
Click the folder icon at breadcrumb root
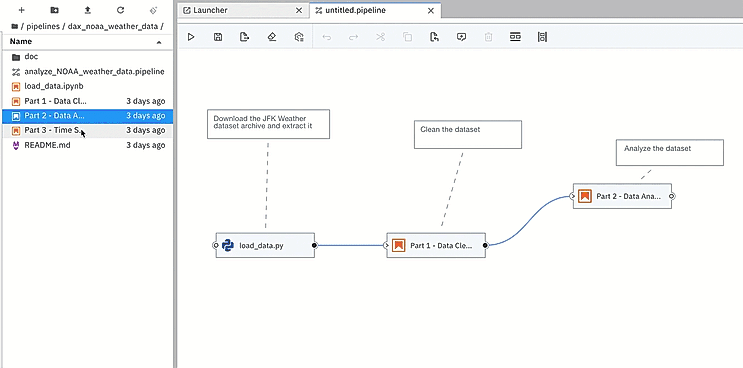(x=14, y=27)
